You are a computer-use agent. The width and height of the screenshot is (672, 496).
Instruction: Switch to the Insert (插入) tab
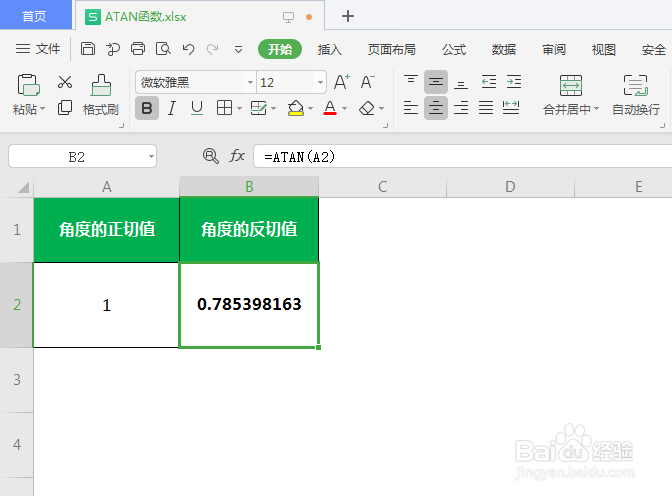330,50
